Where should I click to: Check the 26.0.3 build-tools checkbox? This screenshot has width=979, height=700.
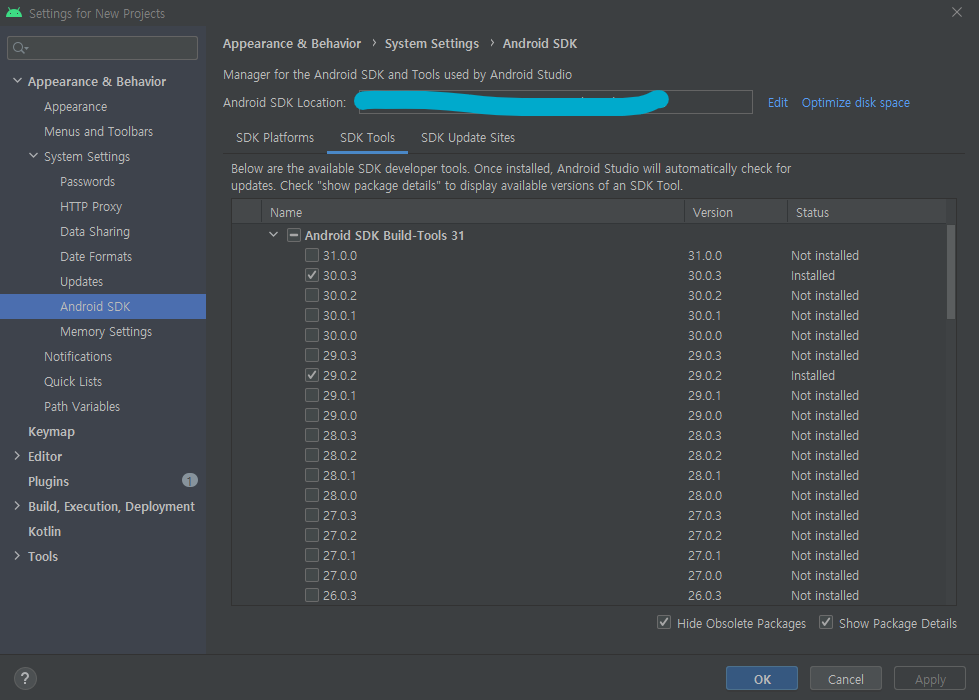[312, 594]
